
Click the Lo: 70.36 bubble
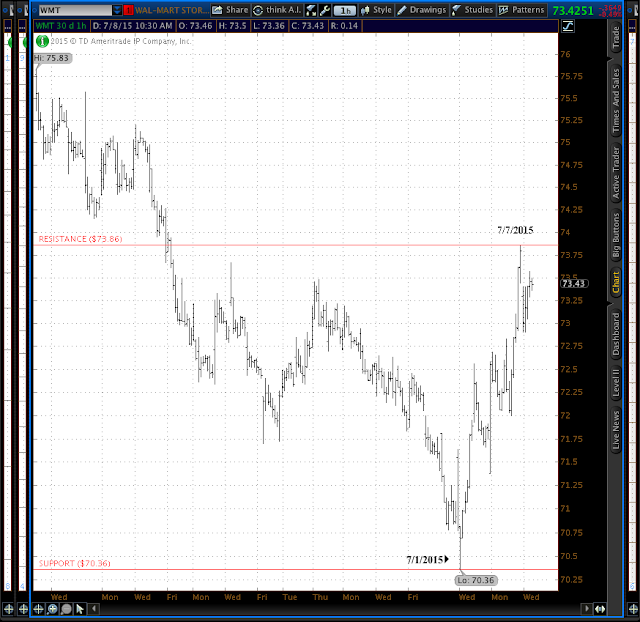point(476,580)
